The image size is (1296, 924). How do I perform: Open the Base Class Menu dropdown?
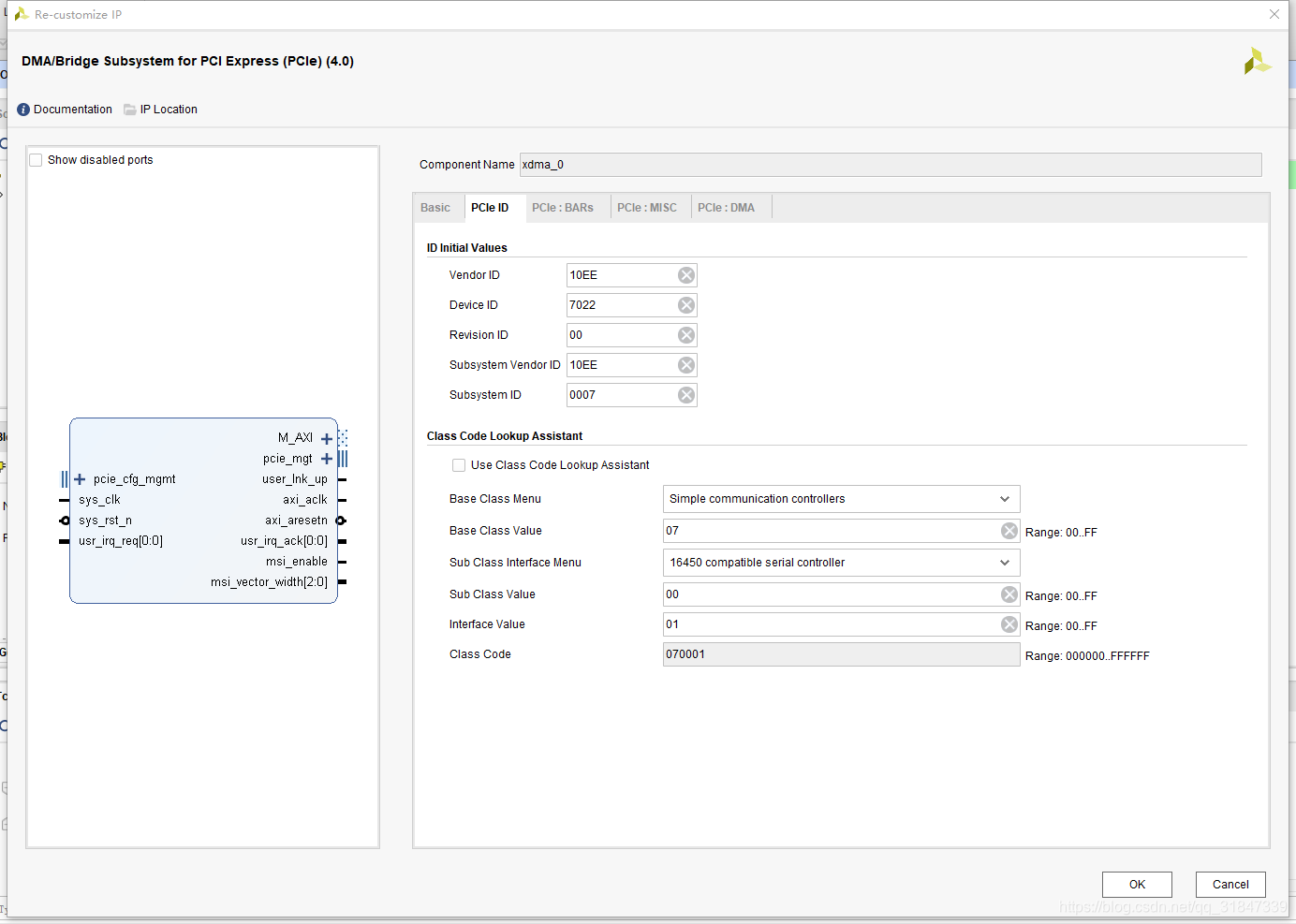[841, 499]
